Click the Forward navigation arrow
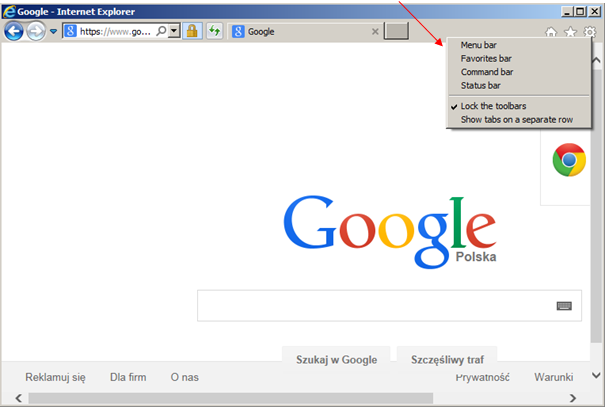605x407 pixels. point(36,31)
